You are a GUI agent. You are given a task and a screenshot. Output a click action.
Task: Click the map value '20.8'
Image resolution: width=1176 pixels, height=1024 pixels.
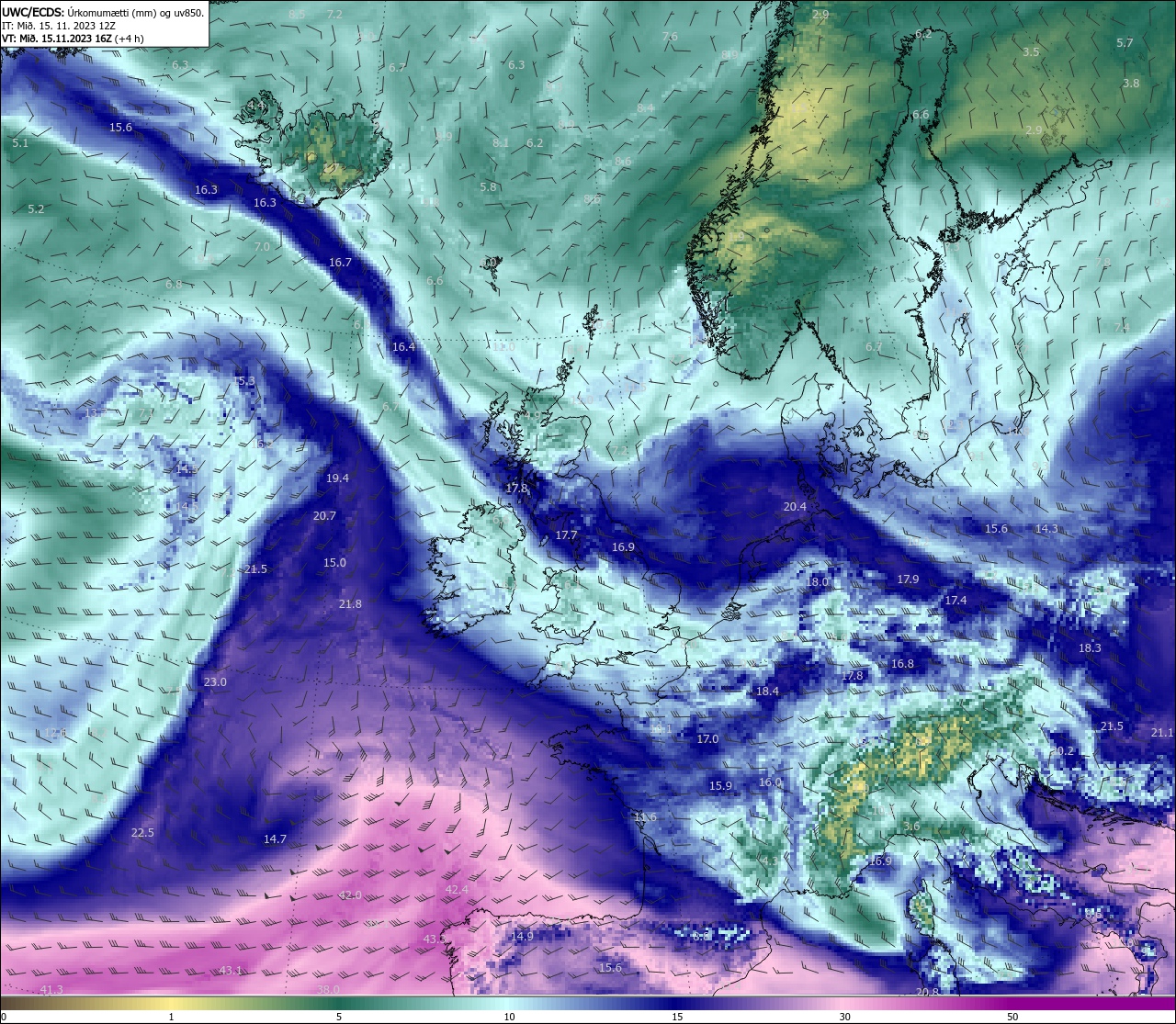pos(927,992)
